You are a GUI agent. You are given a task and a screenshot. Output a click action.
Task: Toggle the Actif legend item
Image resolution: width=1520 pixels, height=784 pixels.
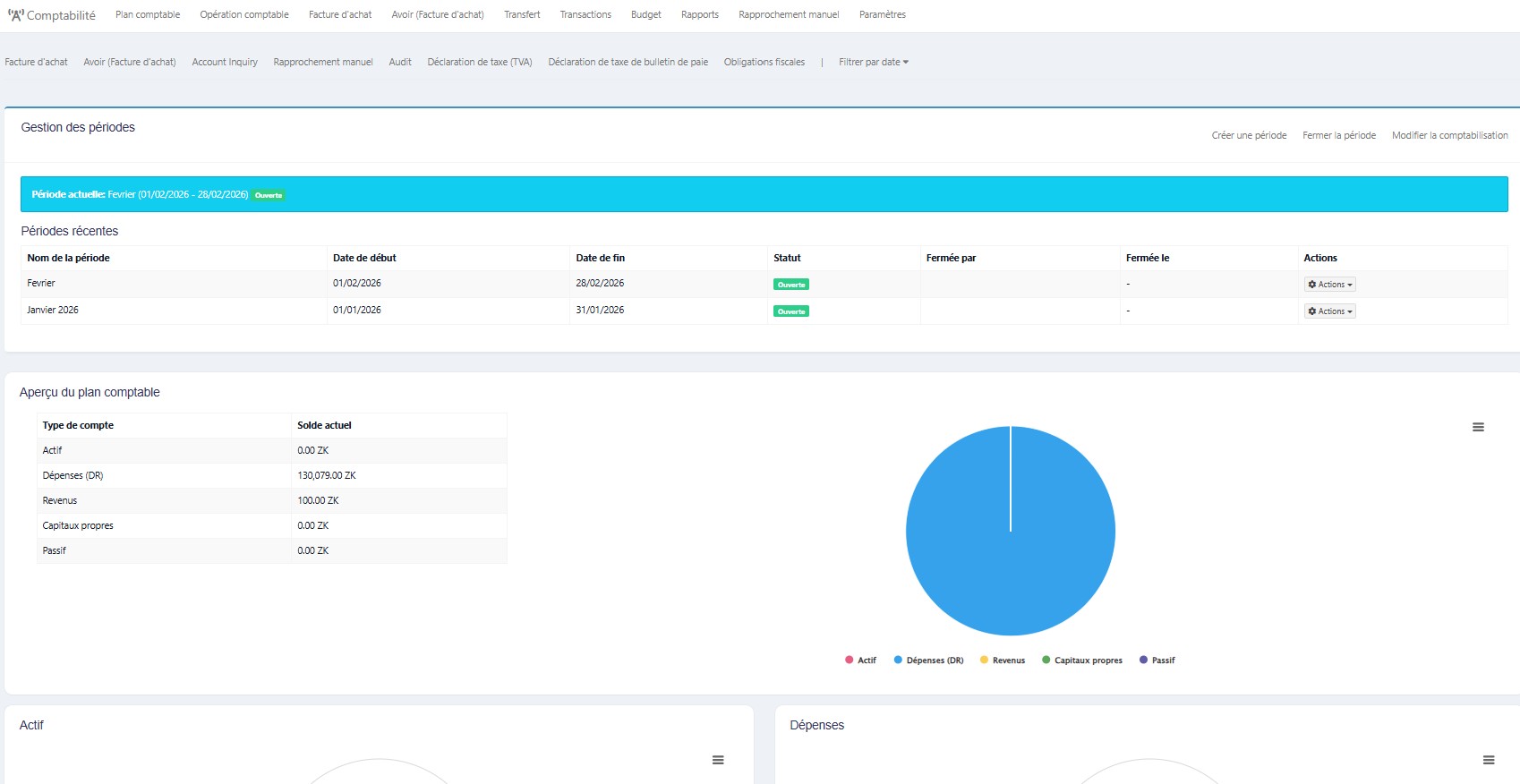click(860, 660)
